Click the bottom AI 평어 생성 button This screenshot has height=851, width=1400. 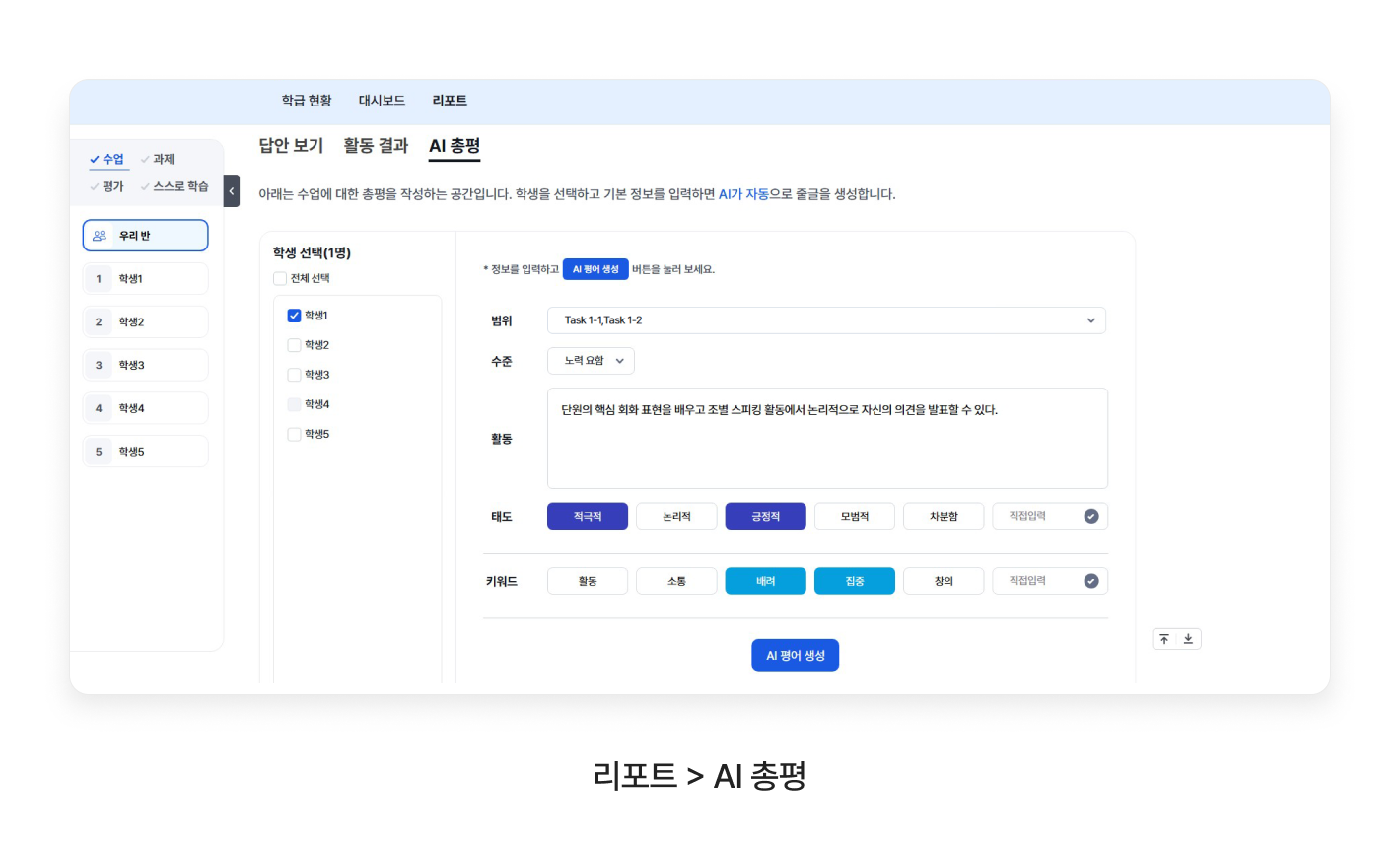(x=795, y=656)
